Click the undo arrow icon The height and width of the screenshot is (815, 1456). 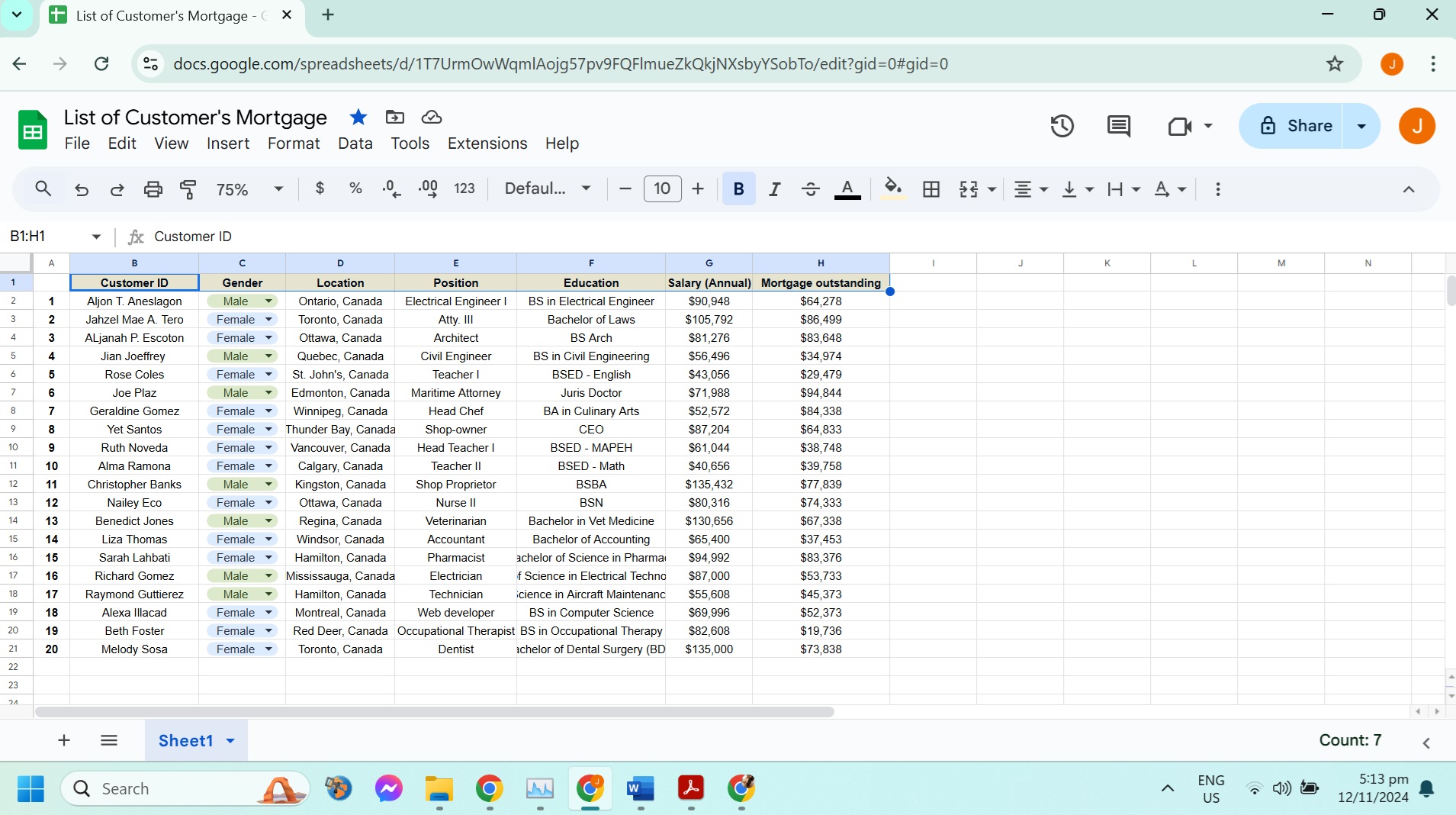[82, 189]
